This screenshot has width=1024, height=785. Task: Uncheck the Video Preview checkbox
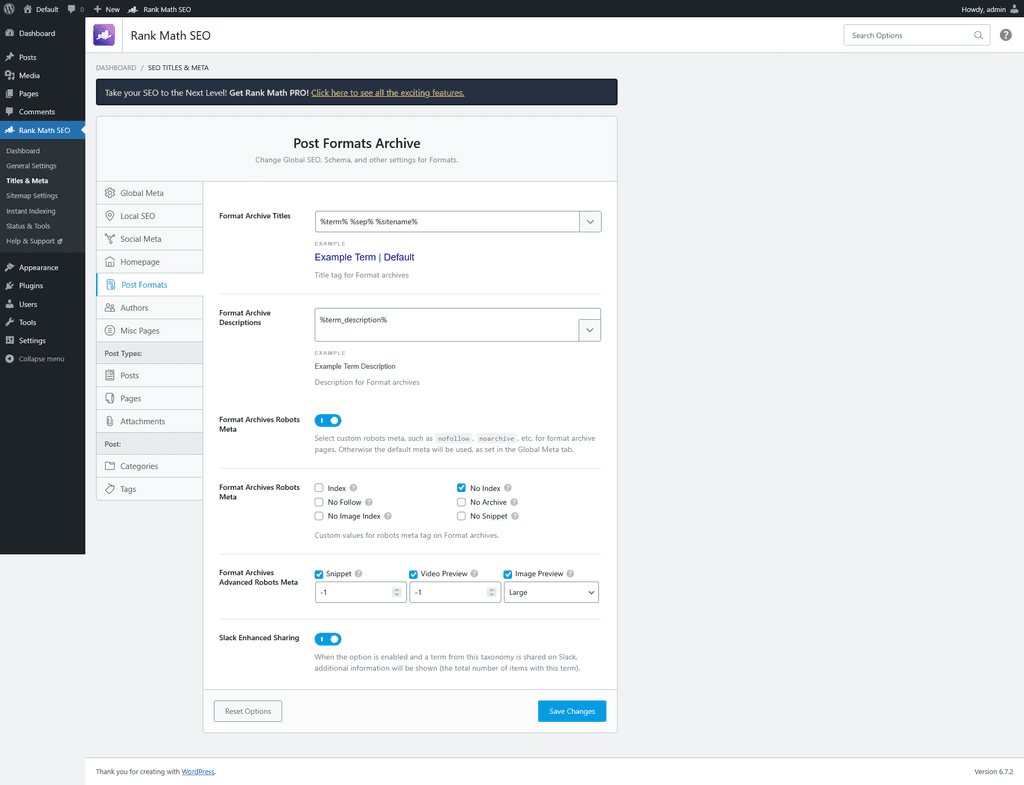413,574
